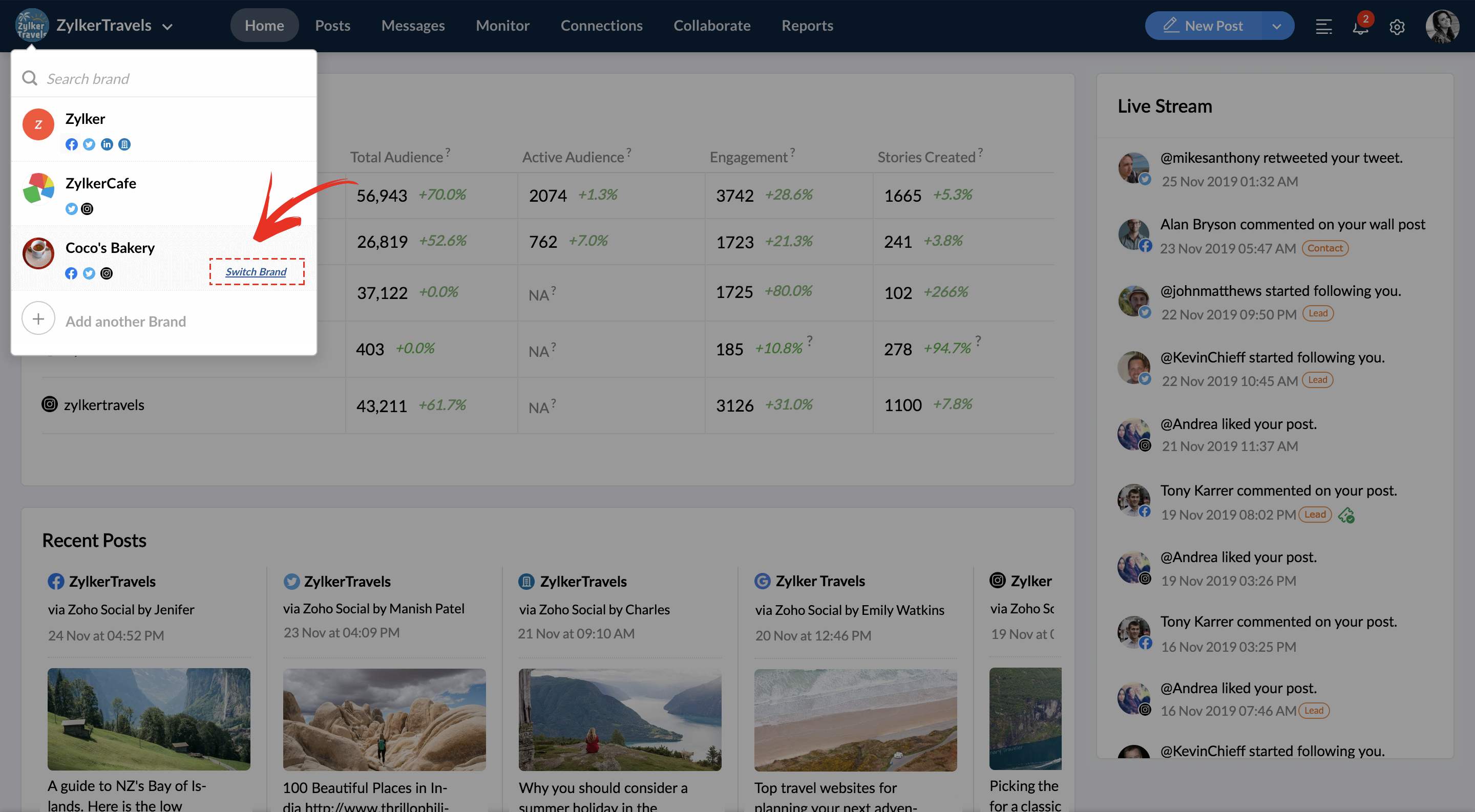Click the green lead conversion icon

1346,515
